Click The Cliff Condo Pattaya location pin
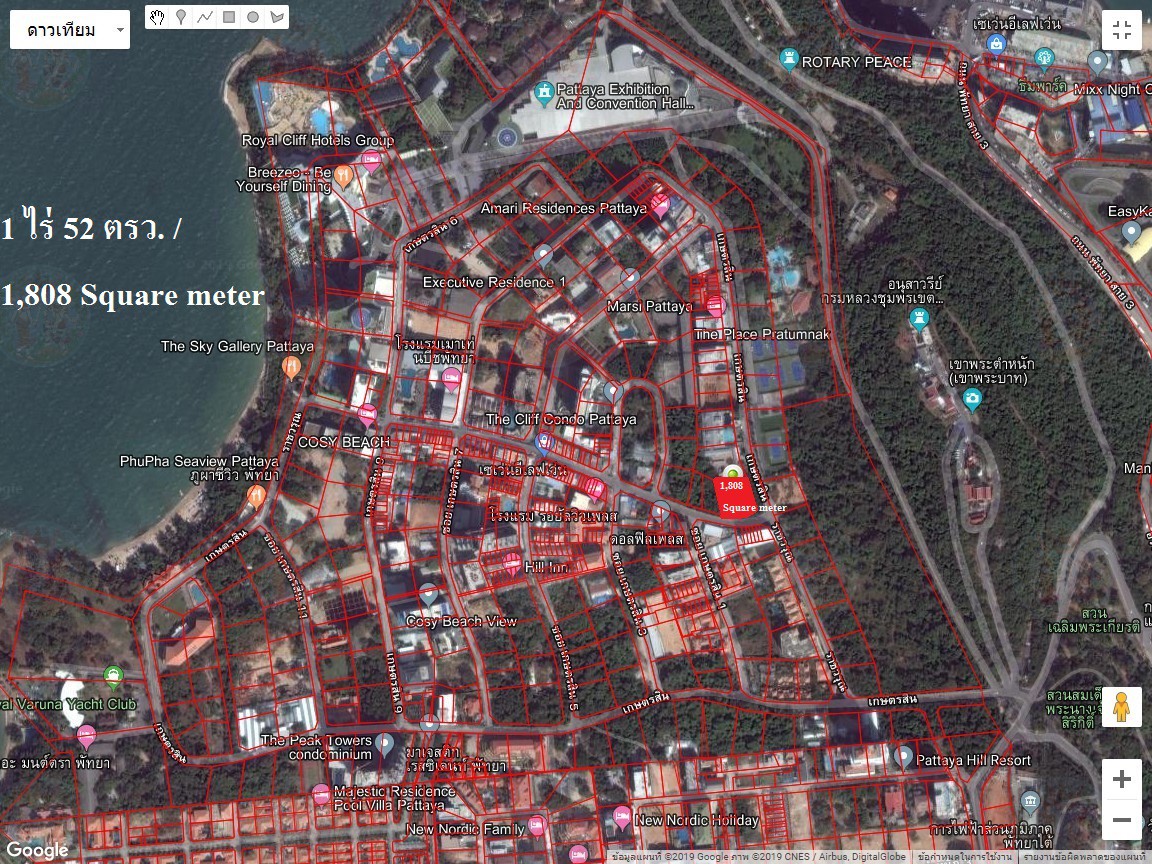This screenshot has width=1152, height=864. click(613, 392)
